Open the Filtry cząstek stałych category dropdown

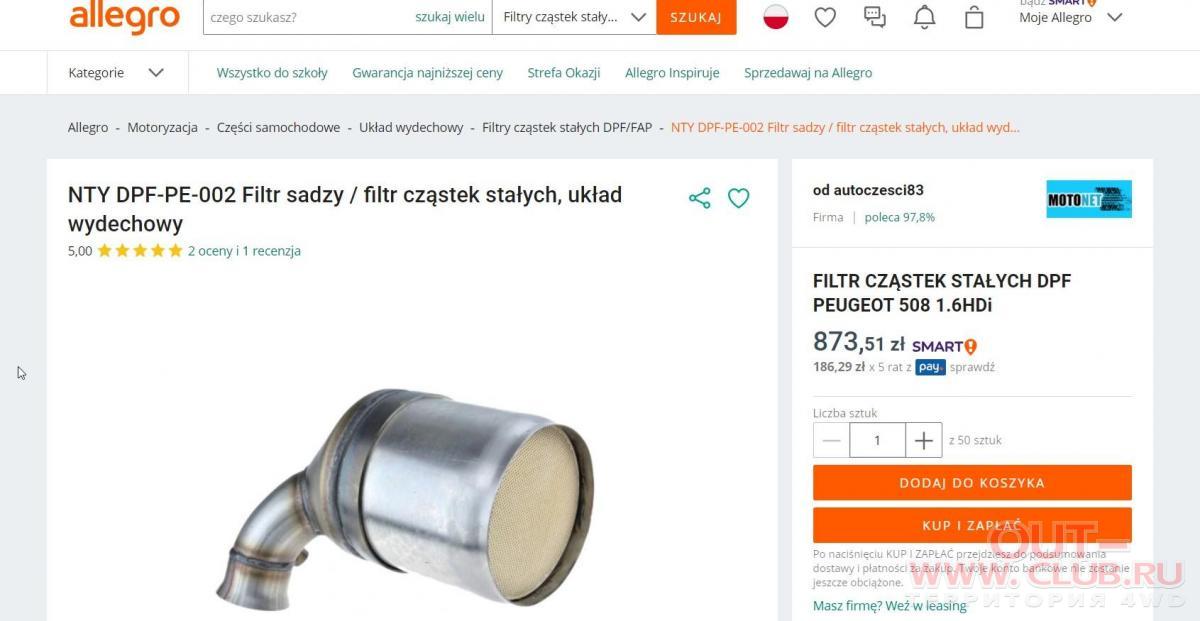(574, 17)
